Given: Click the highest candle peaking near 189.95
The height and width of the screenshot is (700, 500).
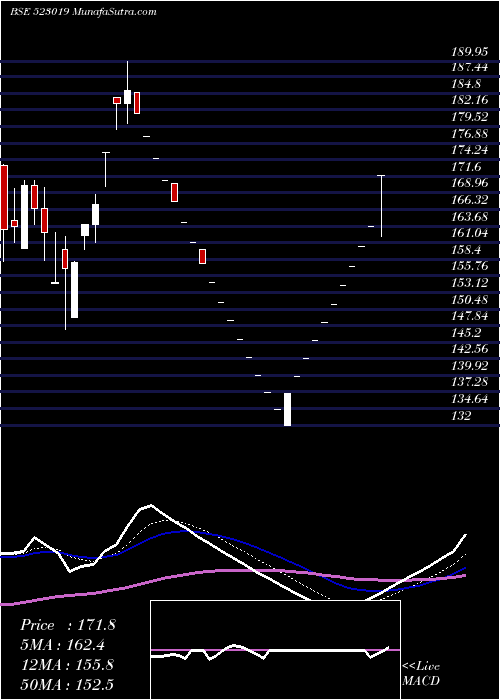Looking at the screenshot, I should [x=128, y=92].
